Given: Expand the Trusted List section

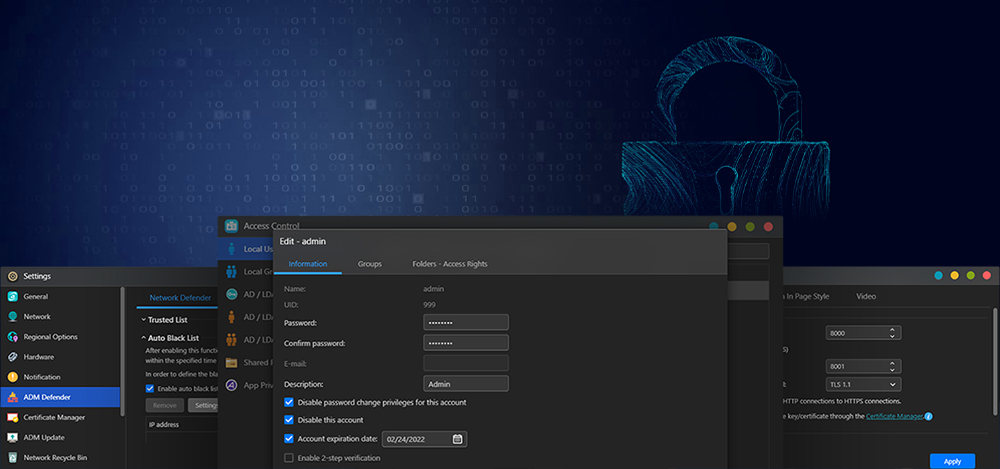Looking at the screenshot, I should (x=142, y=320).
